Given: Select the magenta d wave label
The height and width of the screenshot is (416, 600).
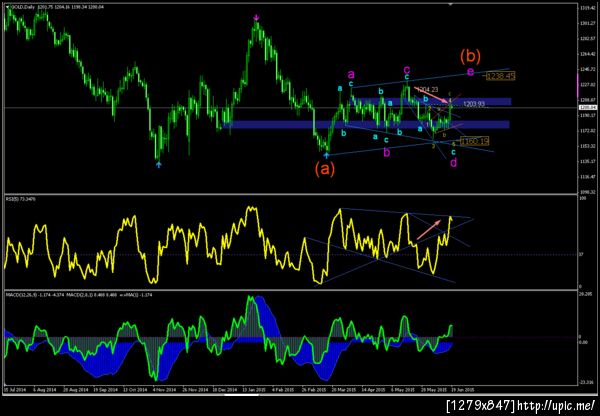Looking at the screenshot, I should 453,163.
